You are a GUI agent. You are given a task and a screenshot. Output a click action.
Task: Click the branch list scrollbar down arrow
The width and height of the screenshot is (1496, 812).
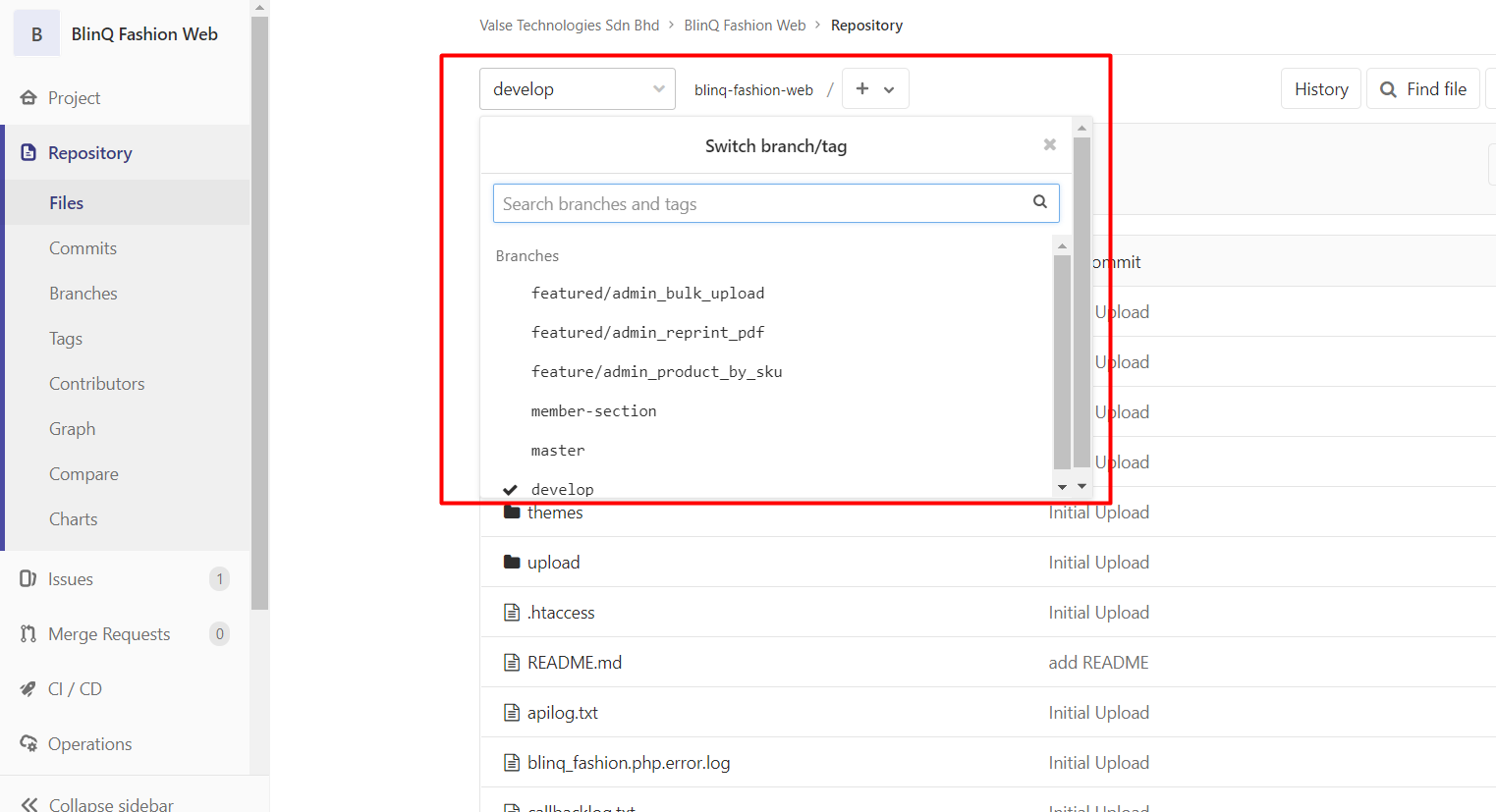click(1062, 487)
